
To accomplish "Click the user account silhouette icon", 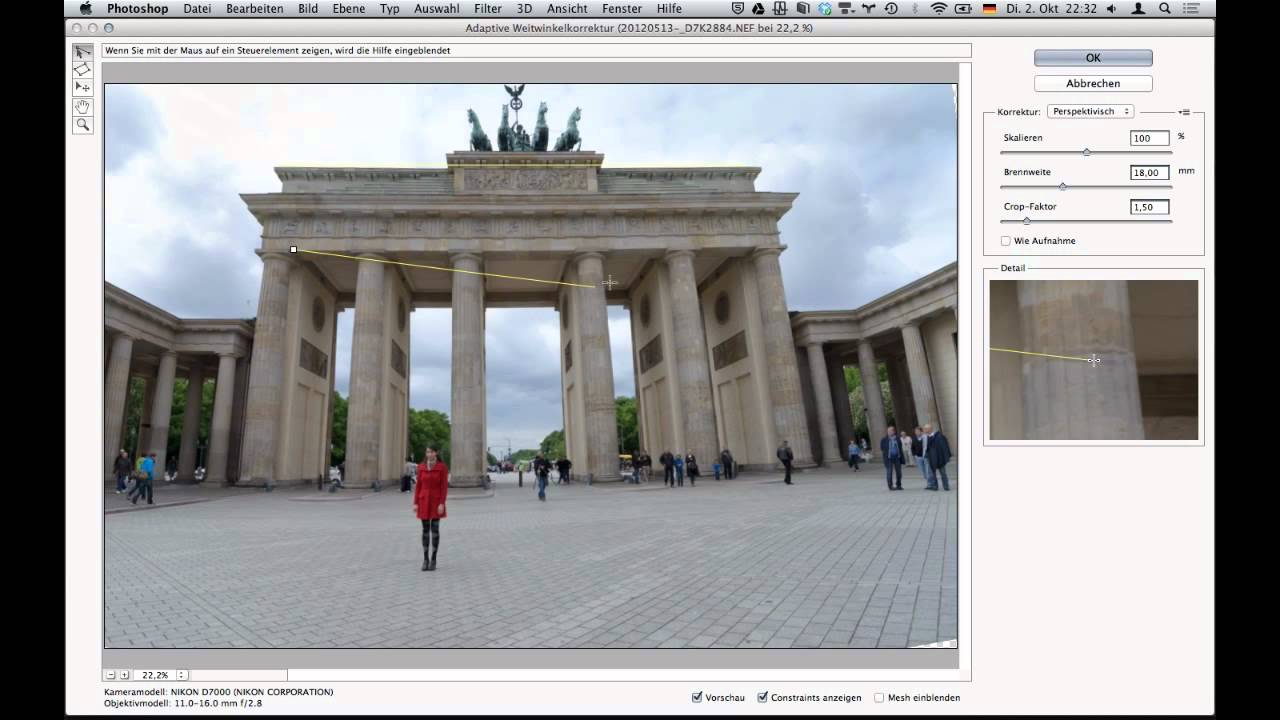I will [x=1138, y=8].
